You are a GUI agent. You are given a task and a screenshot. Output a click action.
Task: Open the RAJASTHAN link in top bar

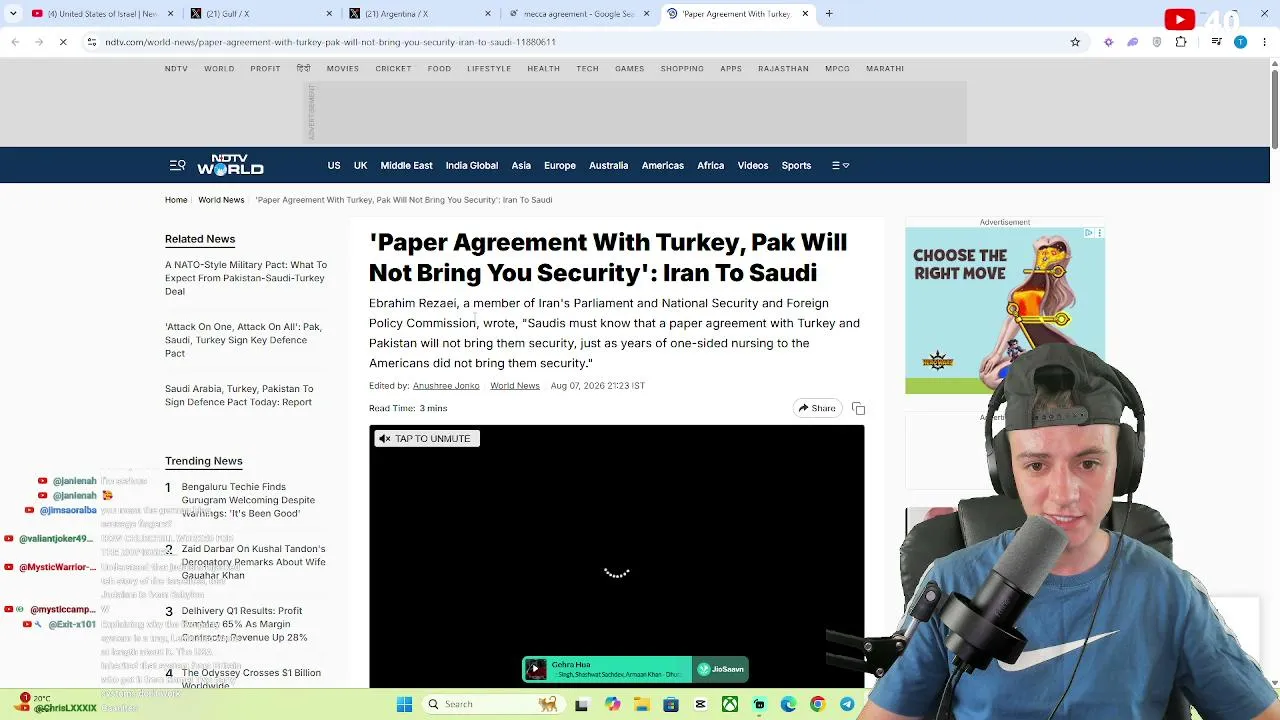pyautogui.click(x=783, y=69)
